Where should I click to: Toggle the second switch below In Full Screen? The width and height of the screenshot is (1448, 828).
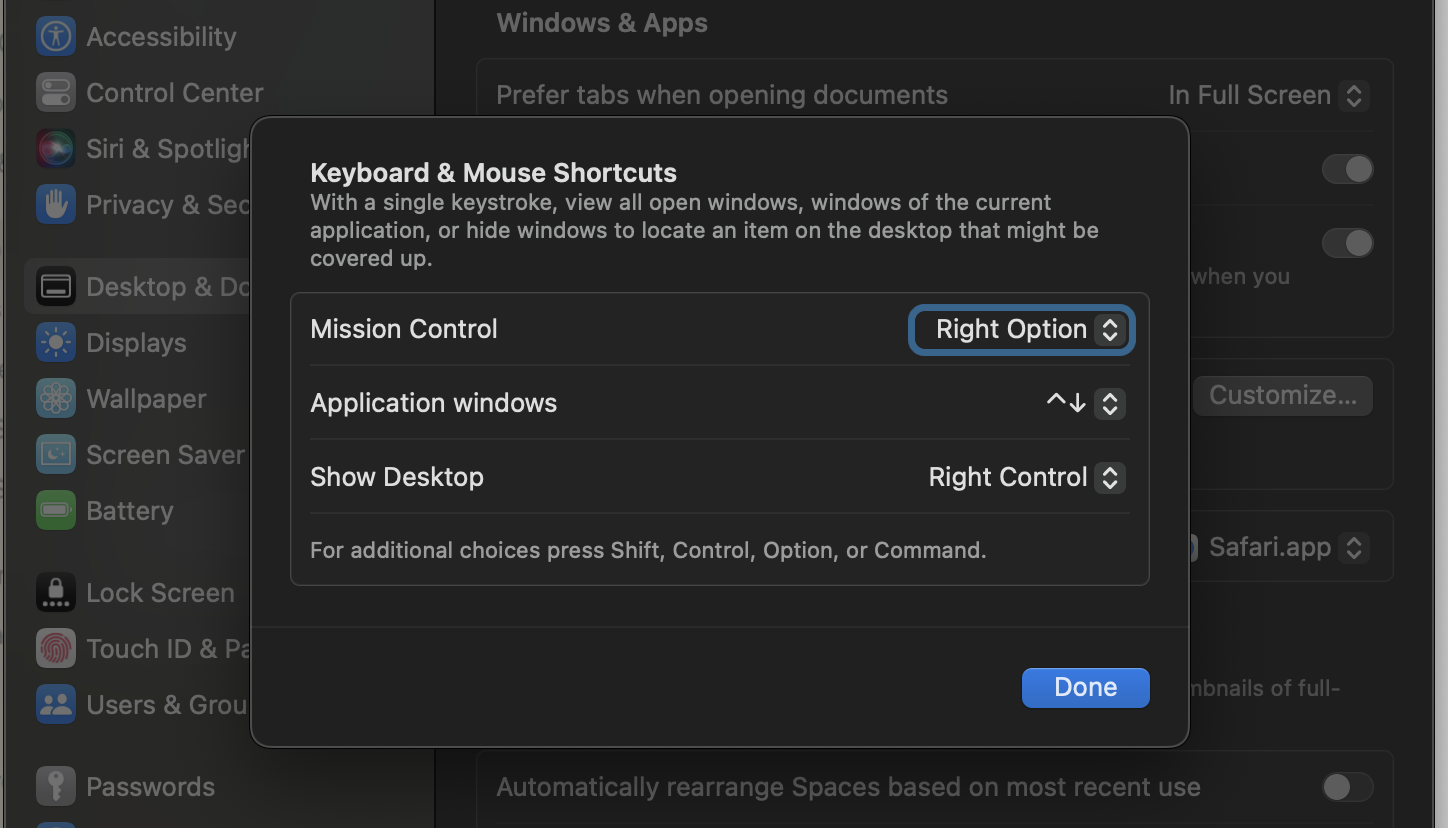tap(1347, 243)
